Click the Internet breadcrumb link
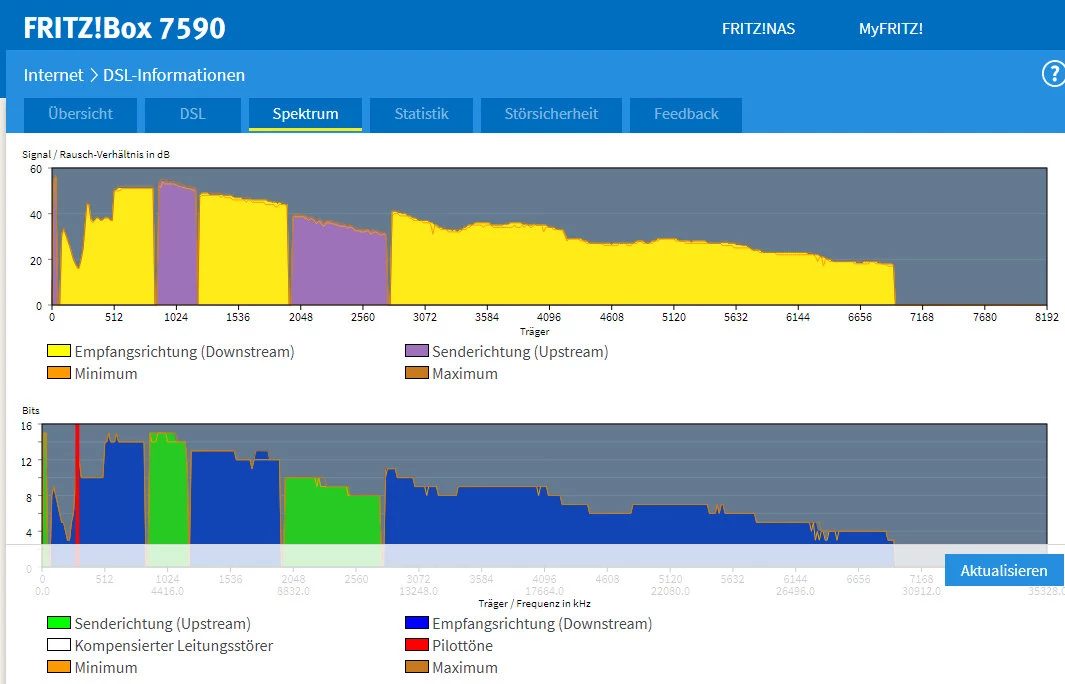1065x684 pixels. pyautogui.click(x=54, y=75)
